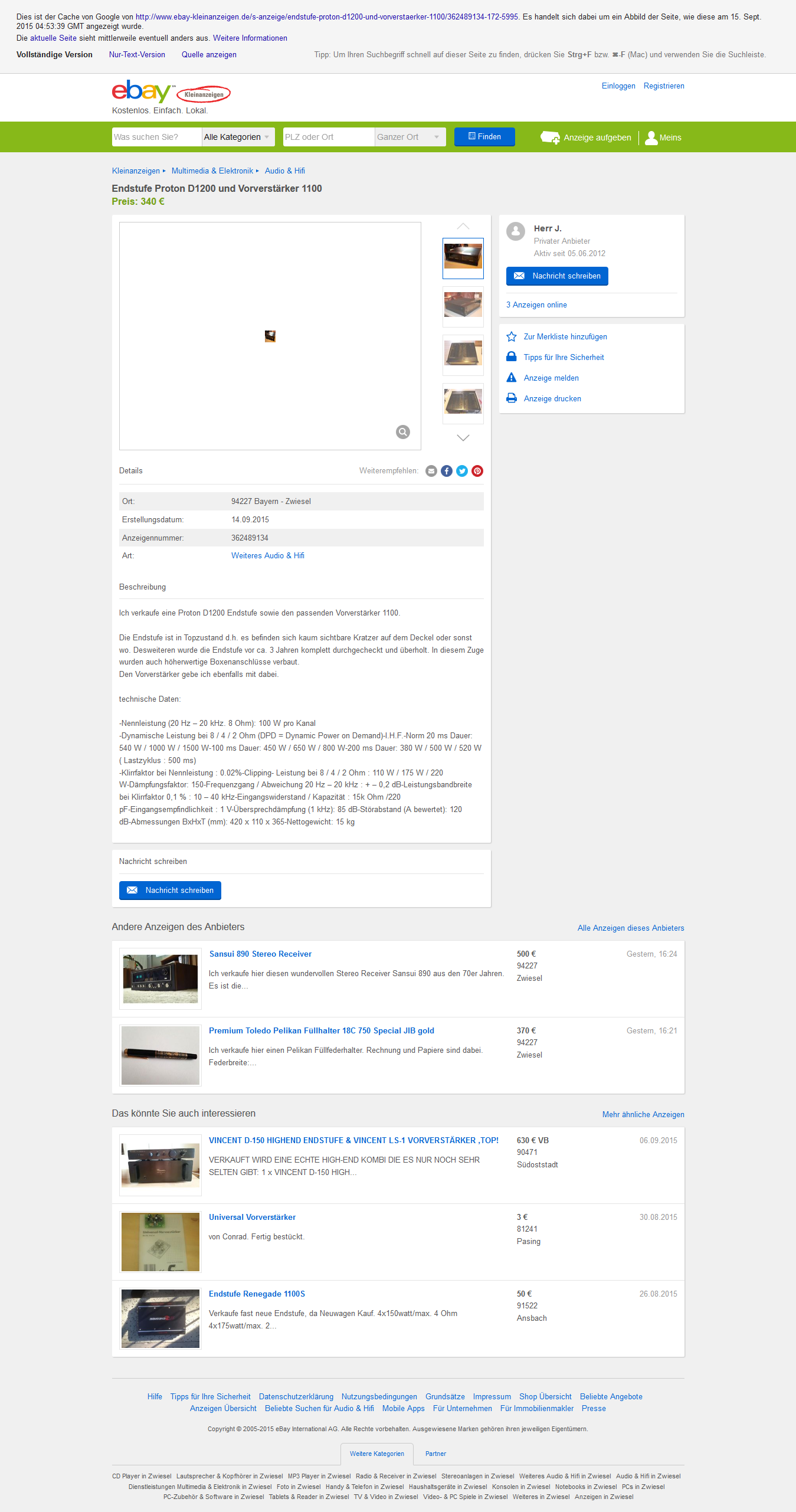Click 'Zur Merkliste hinzufügen' text link

coord(565,337)
